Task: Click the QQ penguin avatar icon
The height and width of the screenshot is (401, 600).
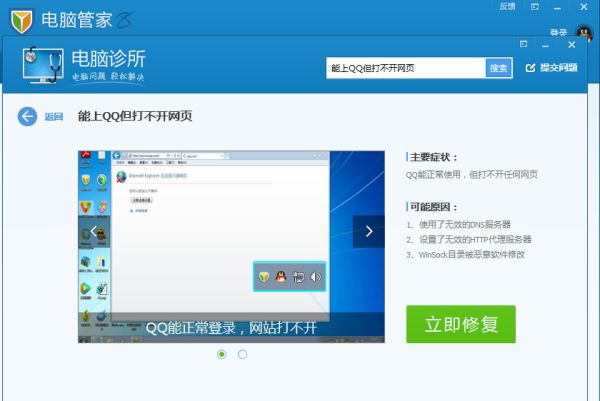Action: pos(584,33)
